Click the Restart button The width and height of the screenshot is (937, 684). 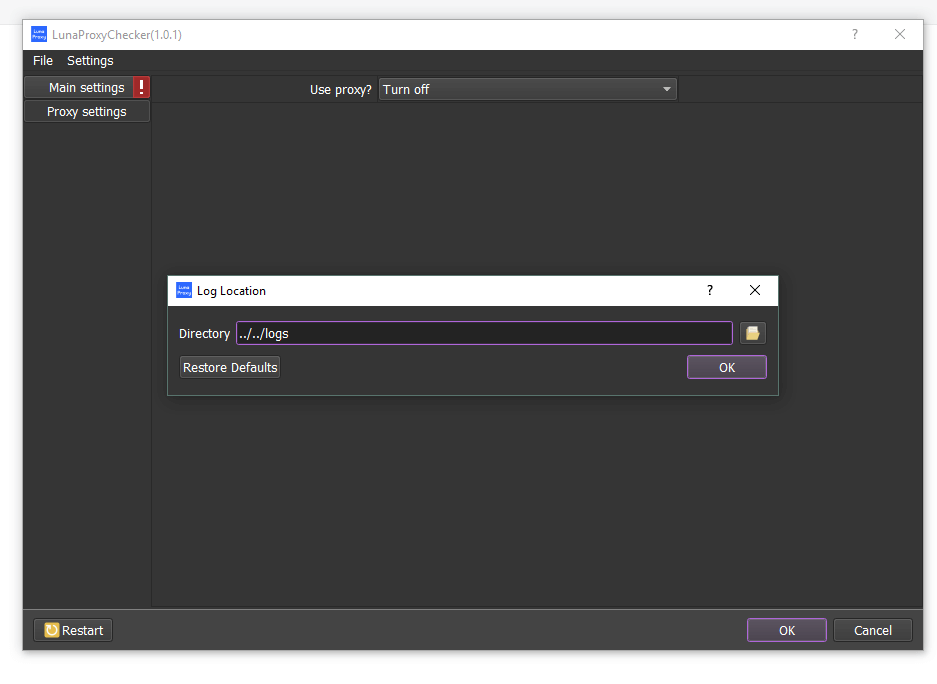coord(72,630)
